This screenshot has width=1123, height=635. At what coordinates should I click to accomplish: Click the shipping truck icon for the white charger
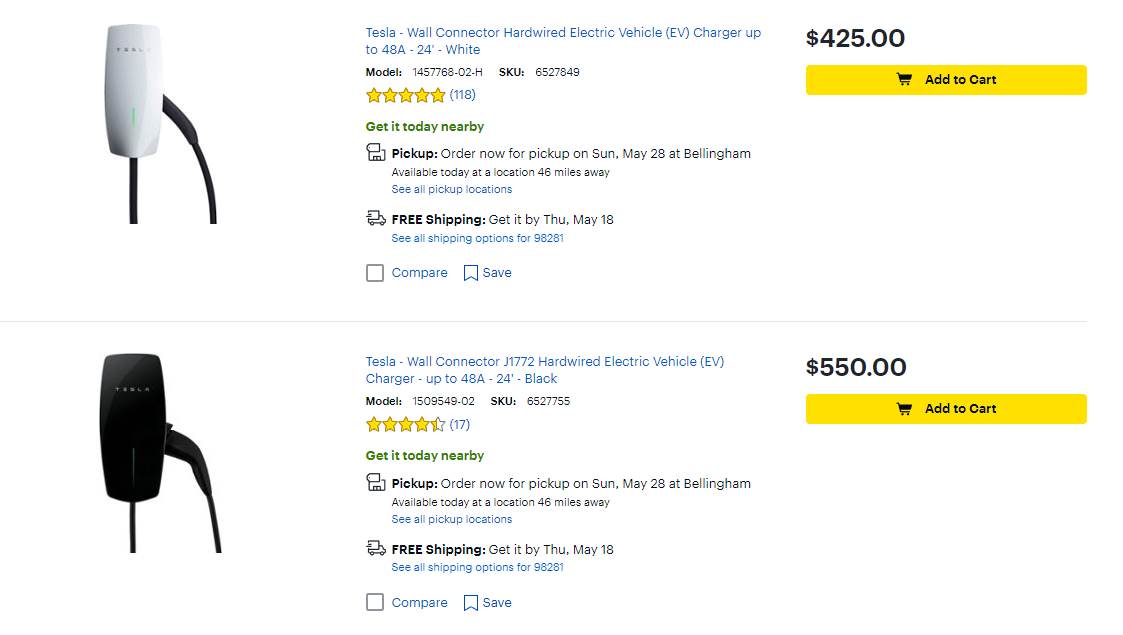[376, 217]
